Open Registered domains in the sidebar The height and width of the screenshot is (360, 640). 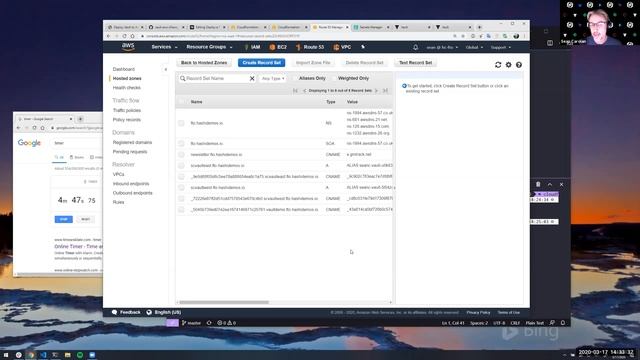132,142
